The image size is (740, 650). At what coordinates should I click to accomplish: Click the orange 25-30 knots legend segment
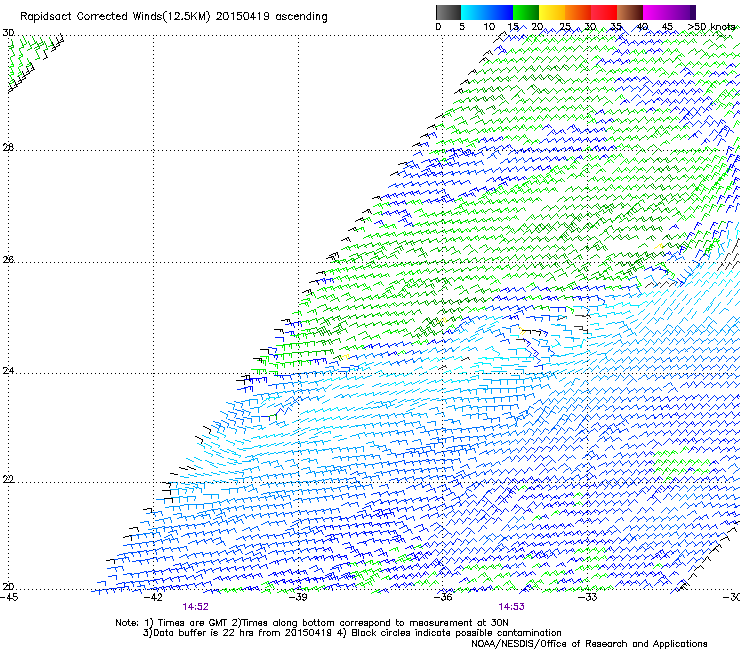point(578,12)
